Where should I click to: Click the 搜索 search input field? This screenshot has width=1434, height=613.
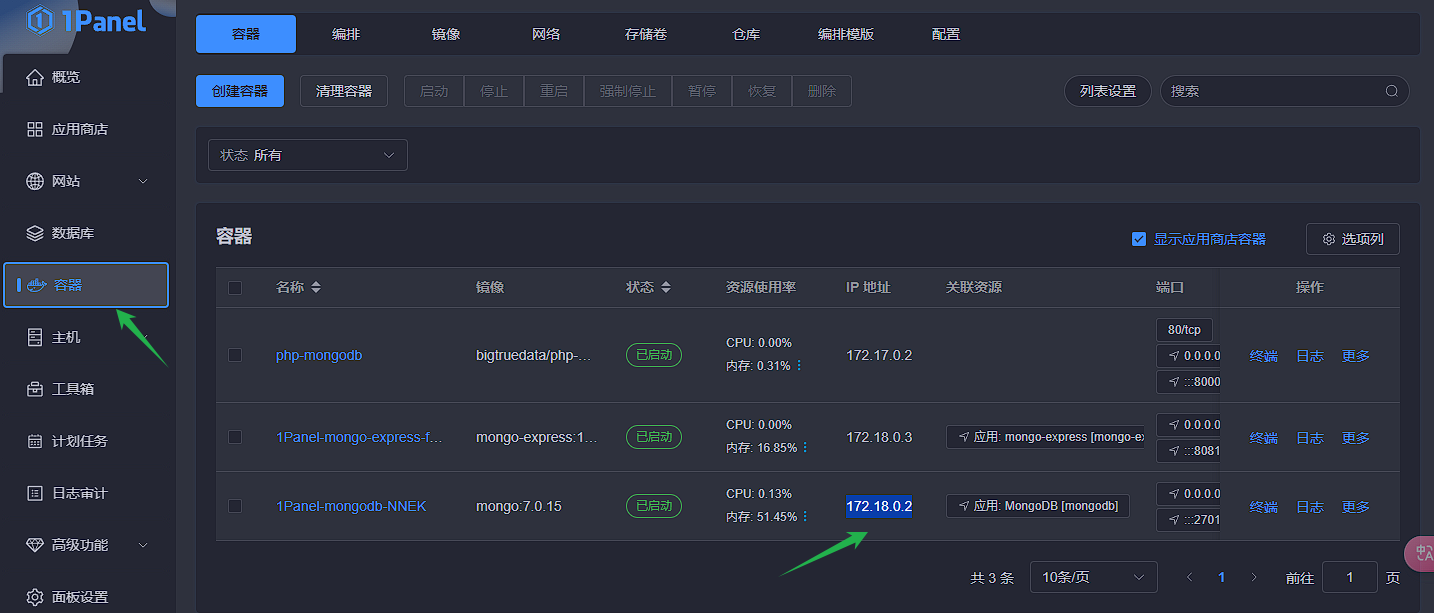pyautogui.click(x=1270, y=91)
